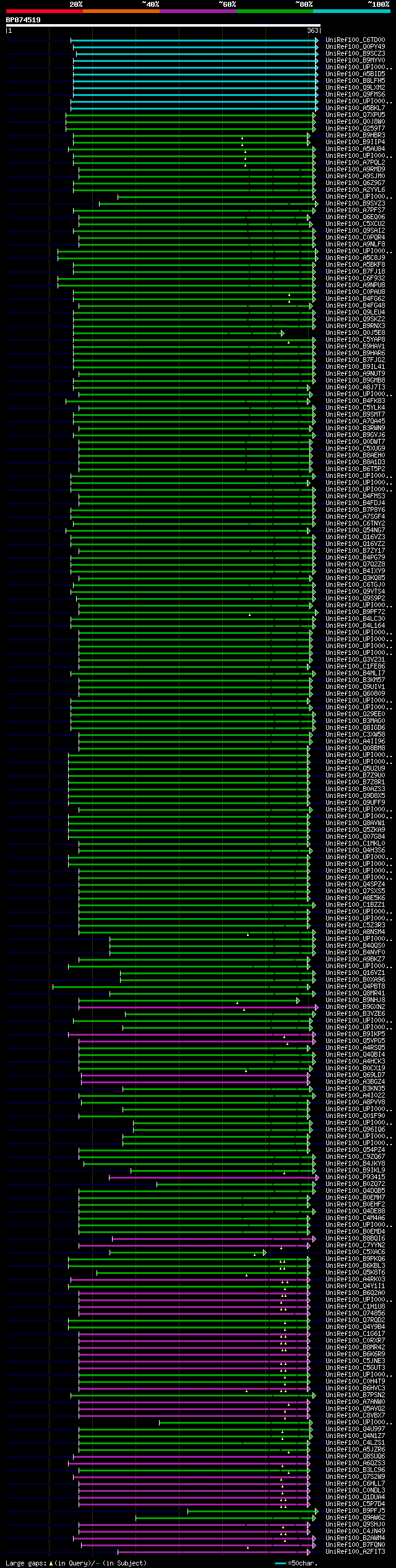This screenshot has height=1568, width=396.
Task: Select hit label UniRef100_Q4U997
Action: click(x=355, y=1429)
